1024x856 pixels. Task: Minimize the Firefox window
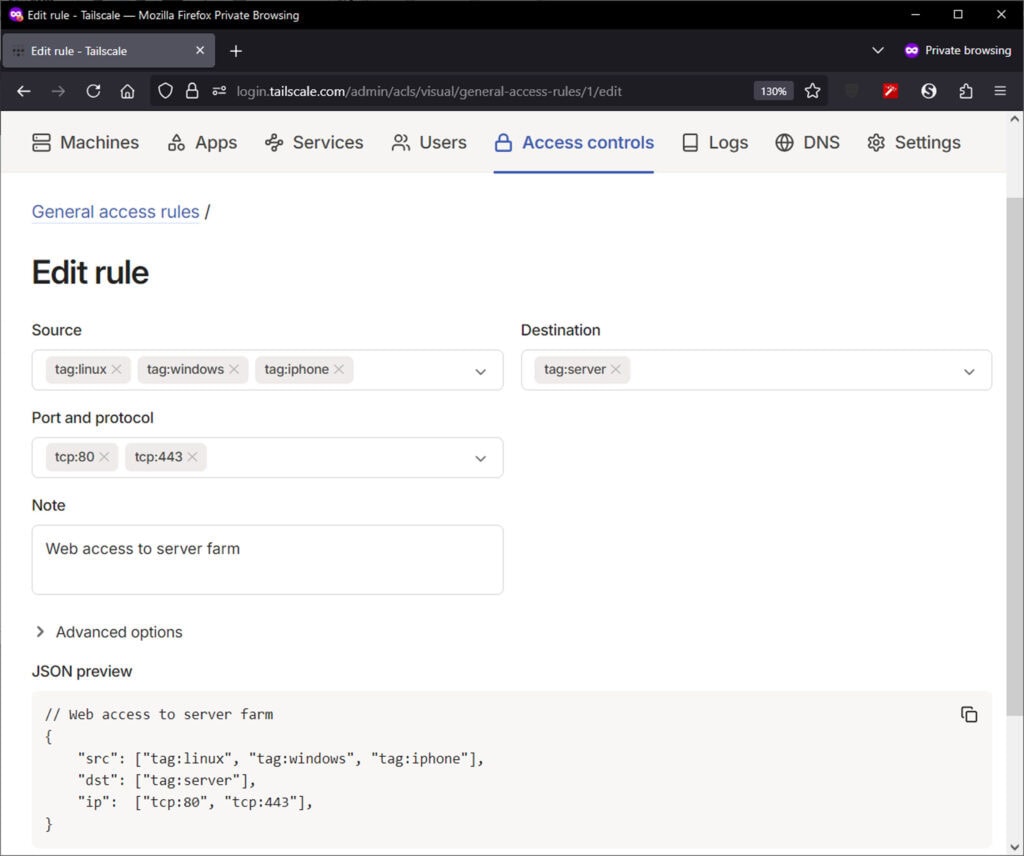915,14
